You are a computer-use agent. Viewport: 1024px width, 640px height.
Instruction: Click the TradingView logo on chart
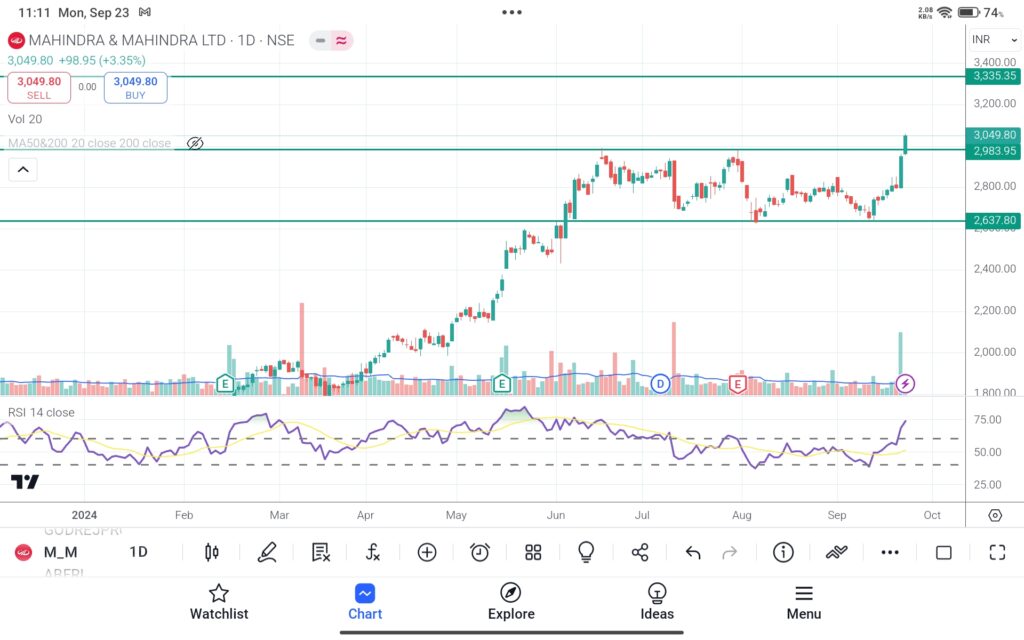point(25,482)
